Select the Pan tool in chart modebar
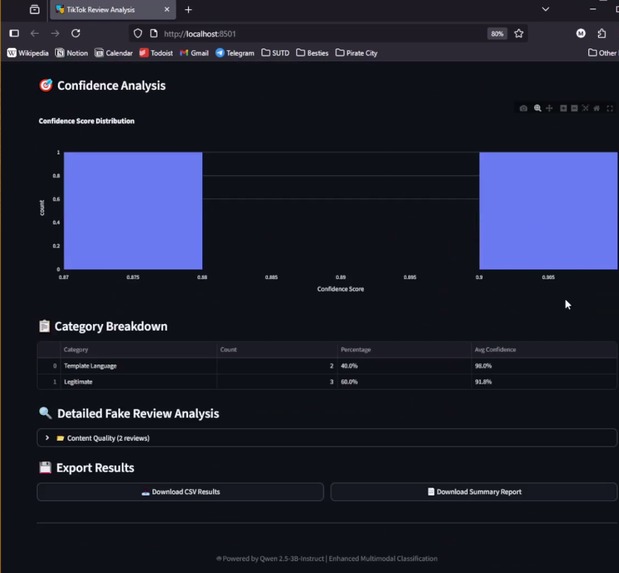 (549, 108)
